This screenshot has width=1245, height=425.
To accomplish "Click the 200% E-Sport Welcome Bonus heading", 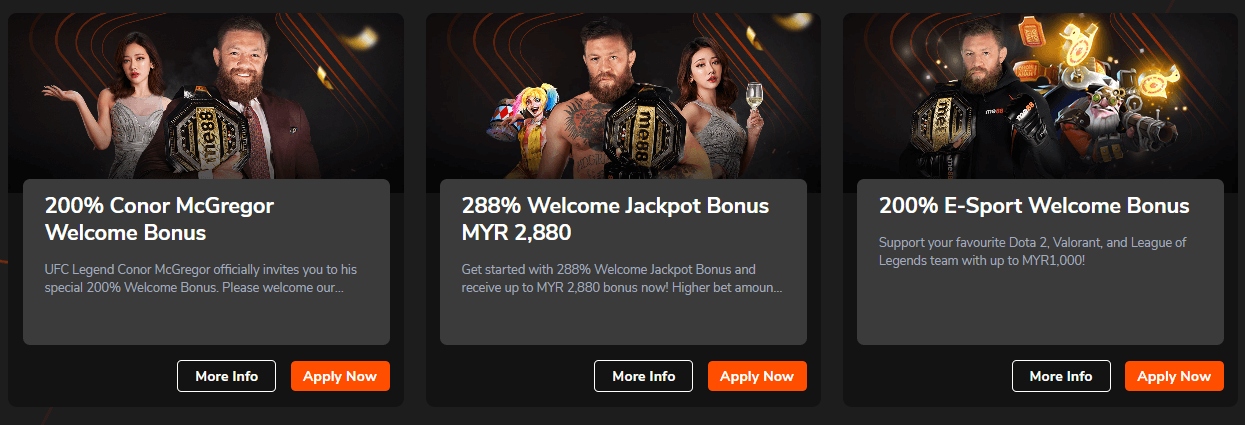I will [1034, 206].
